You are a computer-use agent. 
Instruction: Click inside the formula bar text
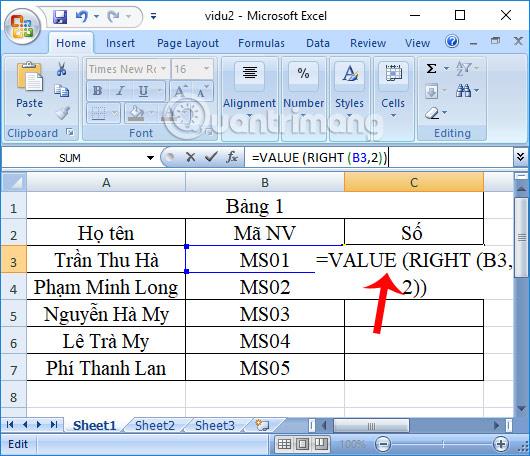click(319, 158)
